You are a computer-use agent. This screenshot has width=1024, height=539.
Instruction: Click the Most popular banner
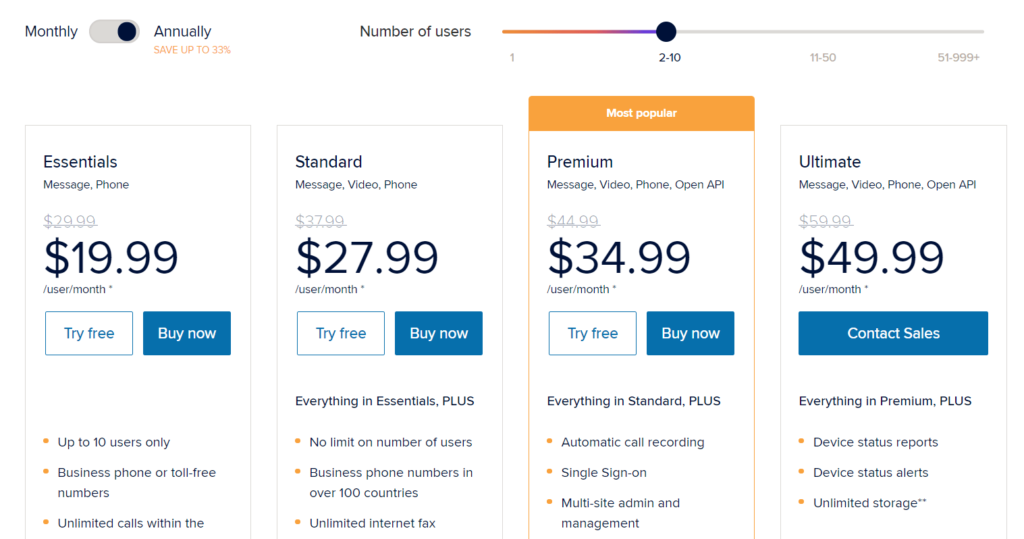click(x=641, y=113)
